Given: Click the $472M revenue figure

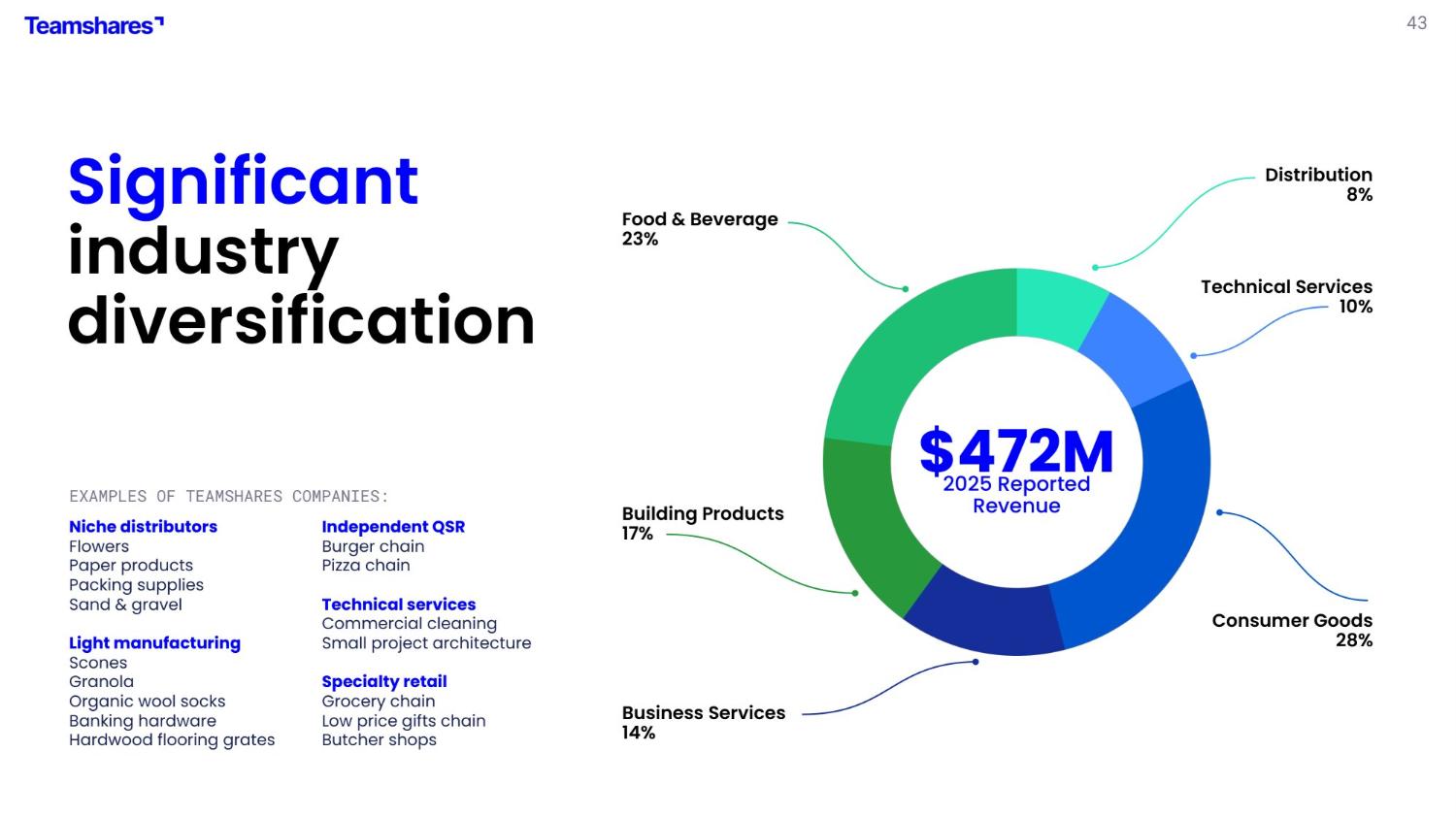Looking at the screenshot, I should [x=1016, y=450].
